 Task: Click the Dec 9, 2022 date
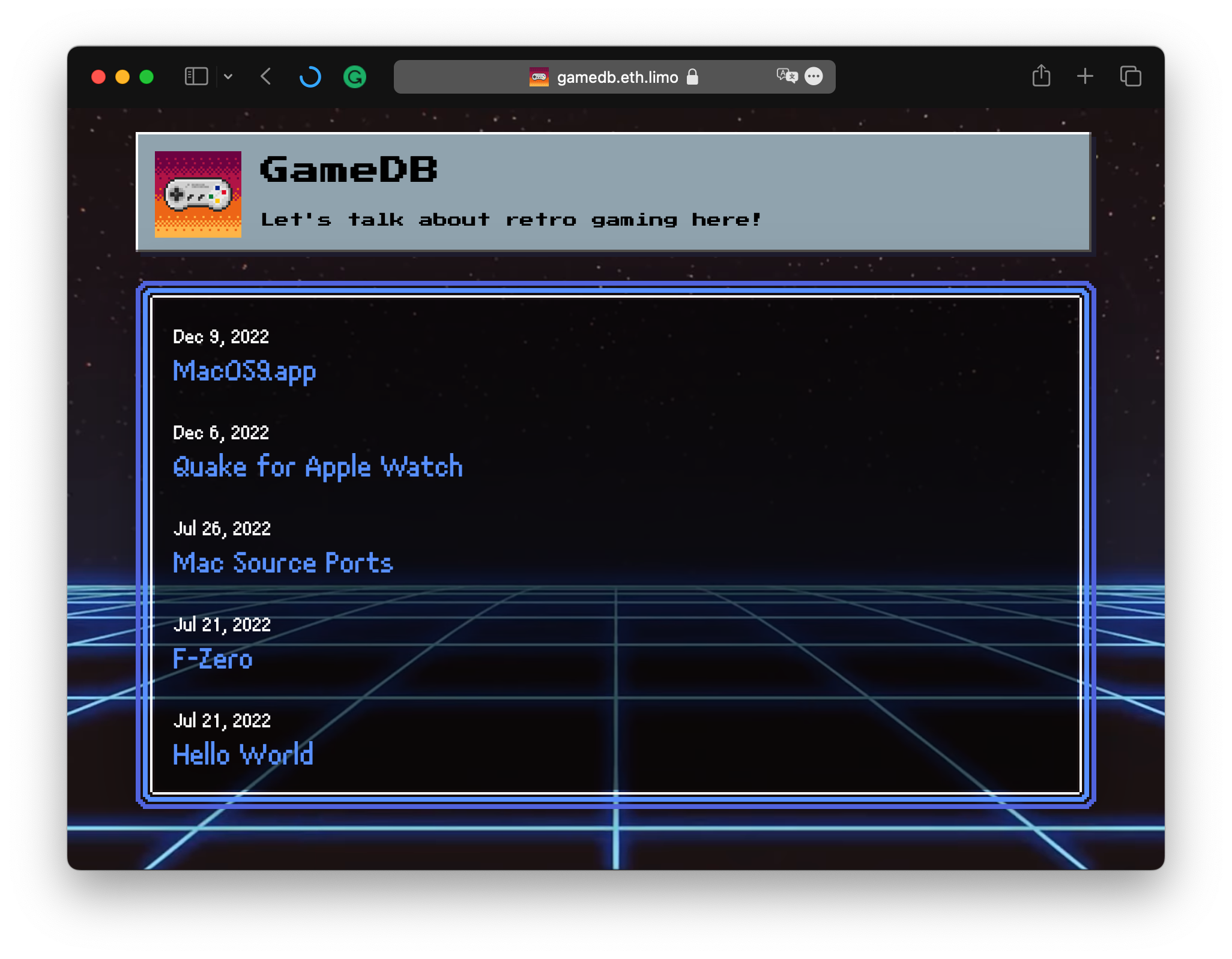click(x=221, y=337)
